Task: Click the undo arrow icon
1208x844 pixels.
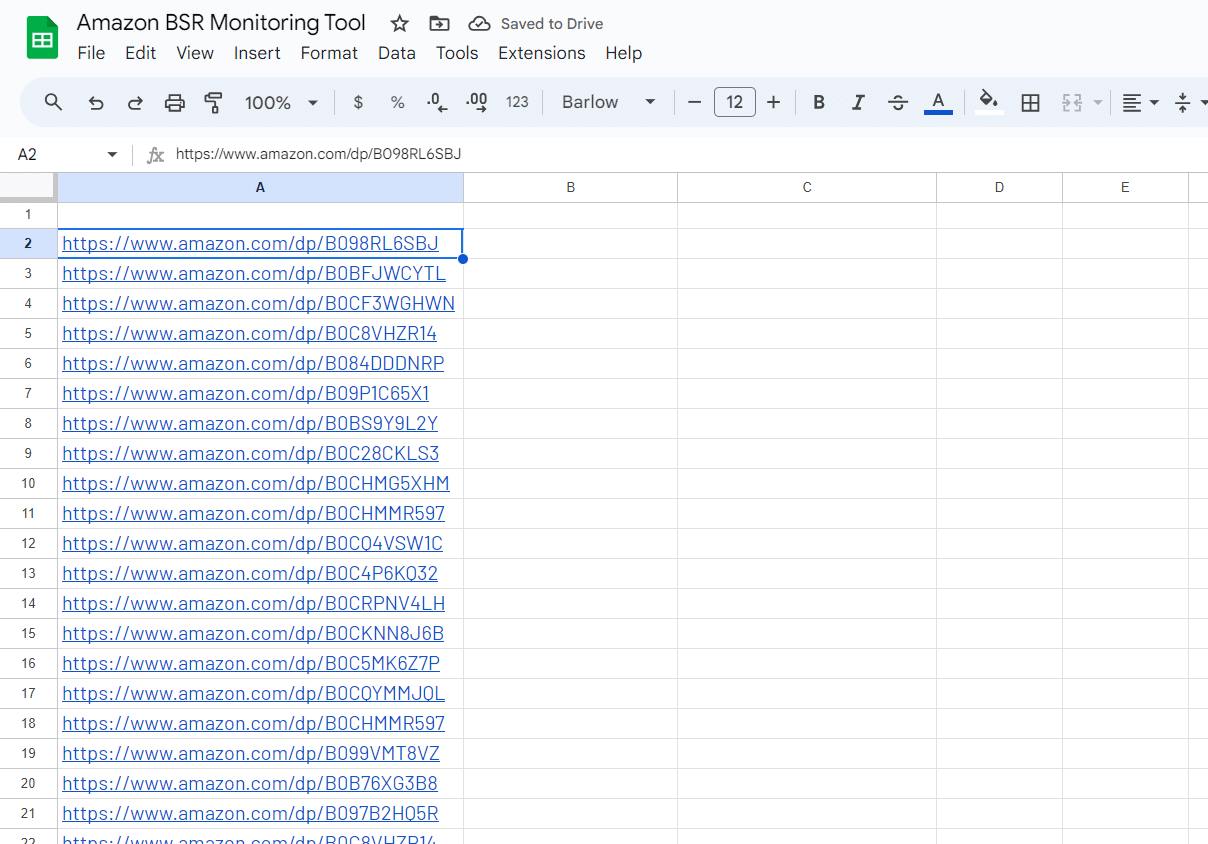Action: coord(96,102)
